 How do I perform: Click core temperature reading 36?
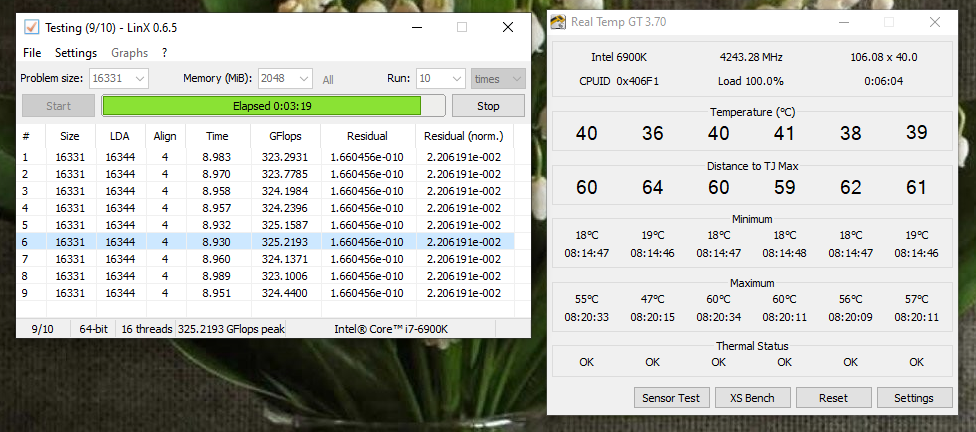point(652,133)
